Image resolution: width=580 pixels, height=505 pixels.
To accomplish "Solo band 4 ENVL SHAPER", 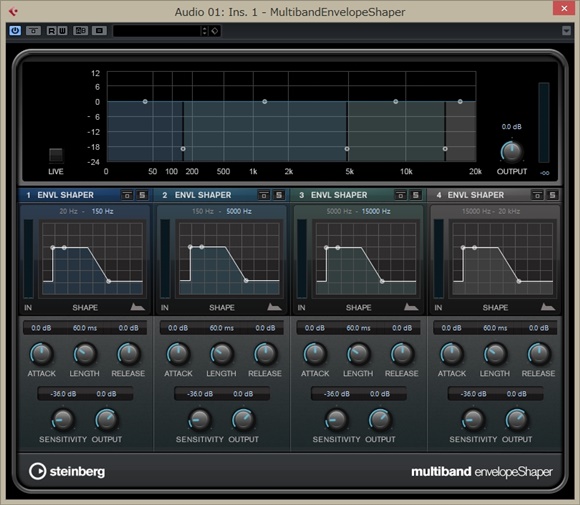I will pos(552,195).
